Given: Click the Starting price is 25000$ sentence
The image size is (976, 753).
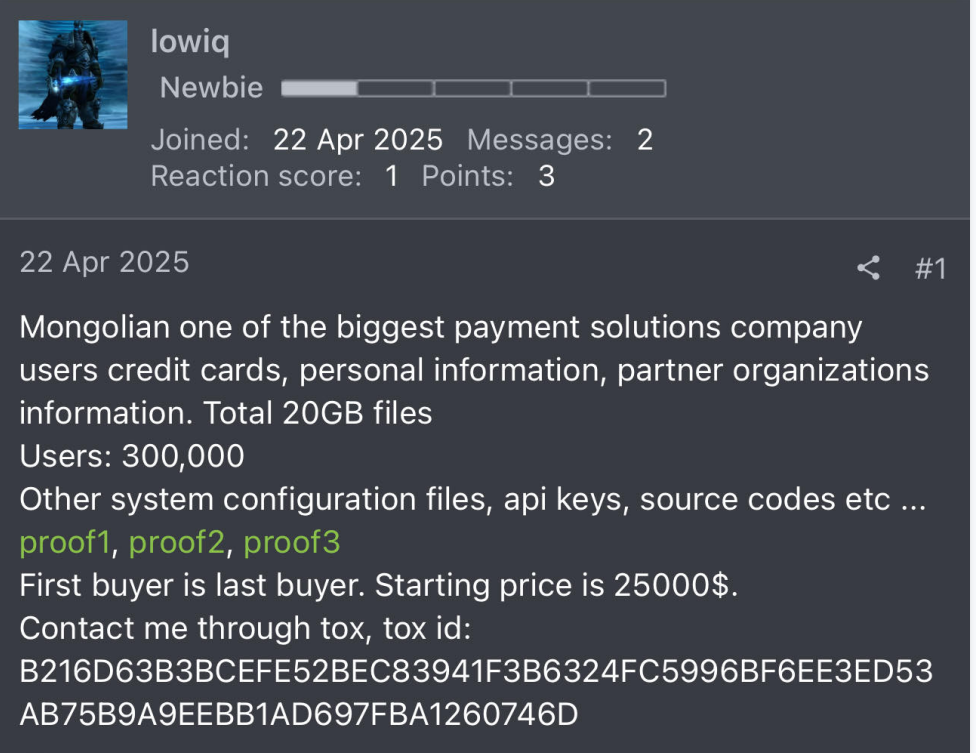Looking at the screenshot, I should tap(556, 586).
